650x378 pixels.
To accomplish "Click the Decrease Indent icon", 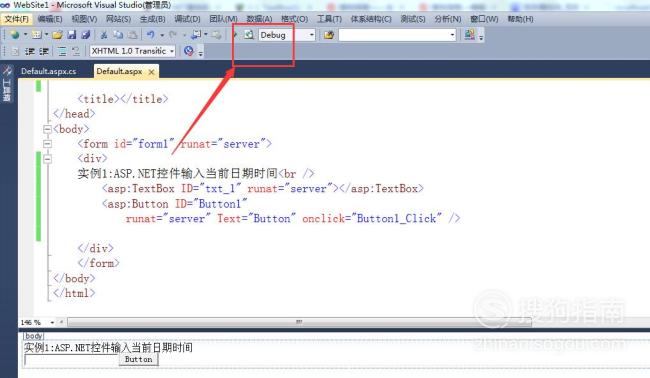I will point(29,51).
